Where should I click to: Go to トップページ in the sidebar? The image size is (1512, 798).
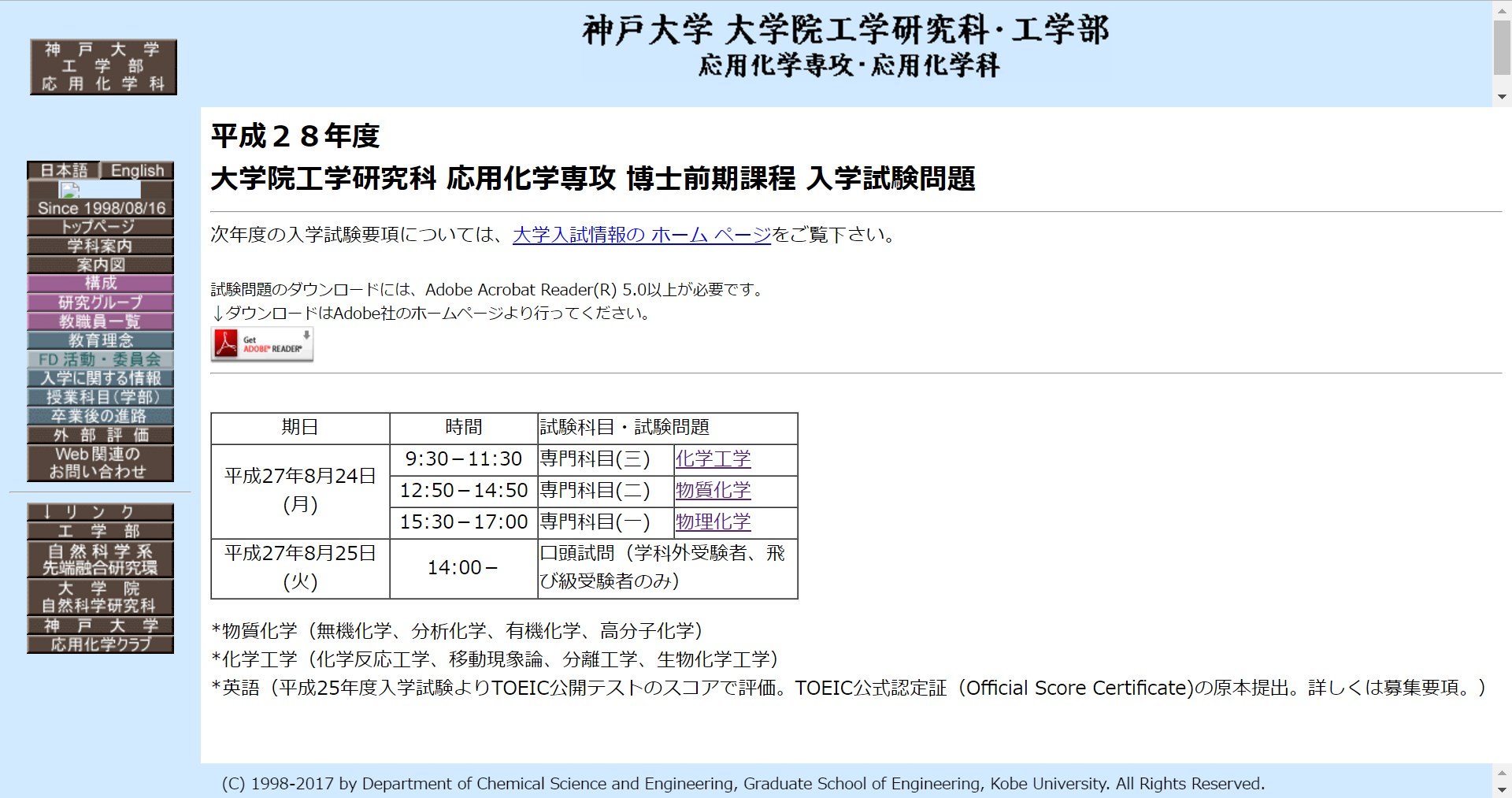100,227
